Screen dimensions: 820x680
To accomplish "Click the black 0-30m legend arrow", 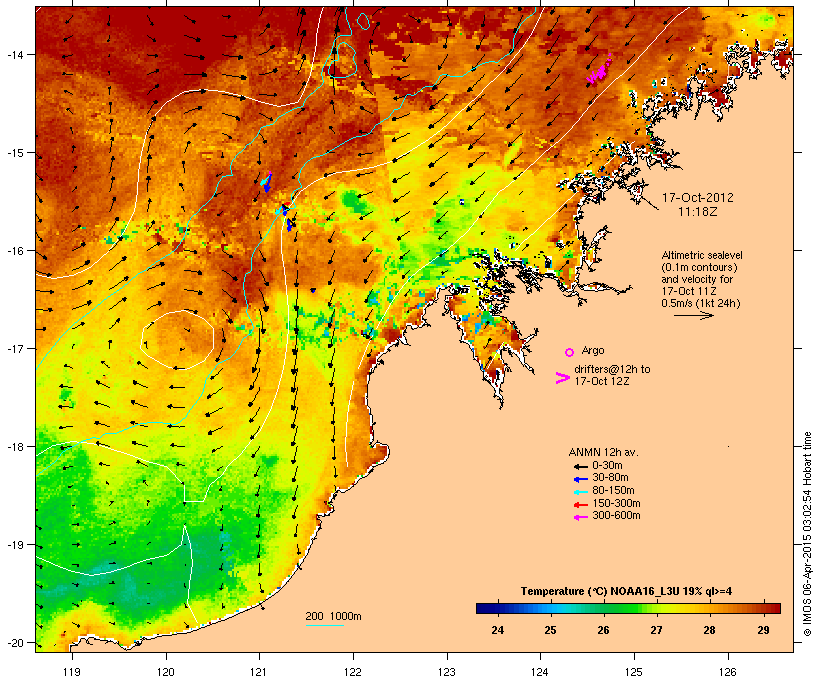I will 580,466.
